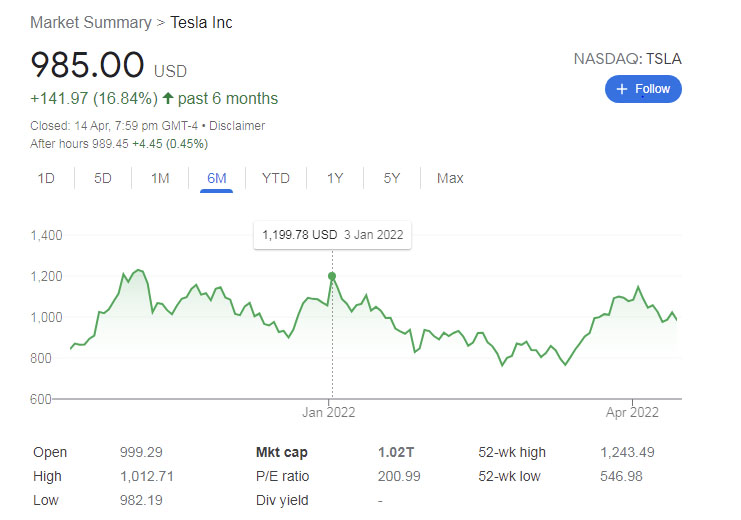Open the Disclaimer link

point(237,126)
